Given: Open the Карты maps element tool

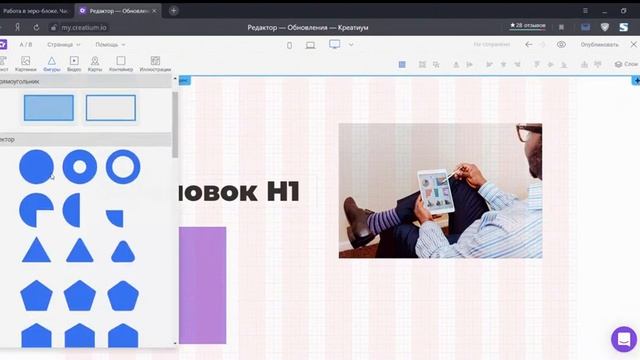Looking at the screenshot, I should [x=95, y=64].
